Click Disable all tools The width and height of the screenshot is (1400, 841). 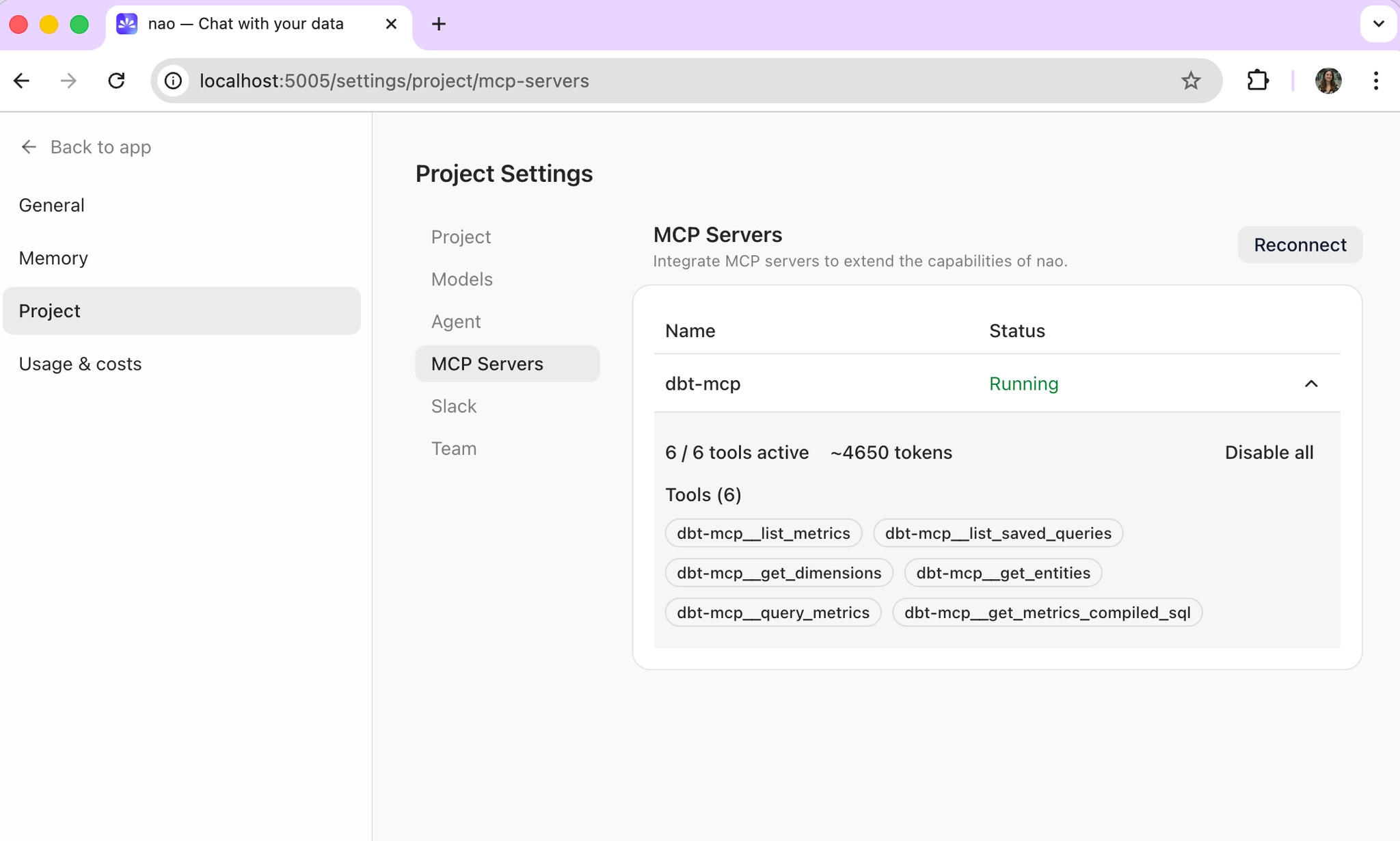pyautogui.click(x=1269, y=453)
